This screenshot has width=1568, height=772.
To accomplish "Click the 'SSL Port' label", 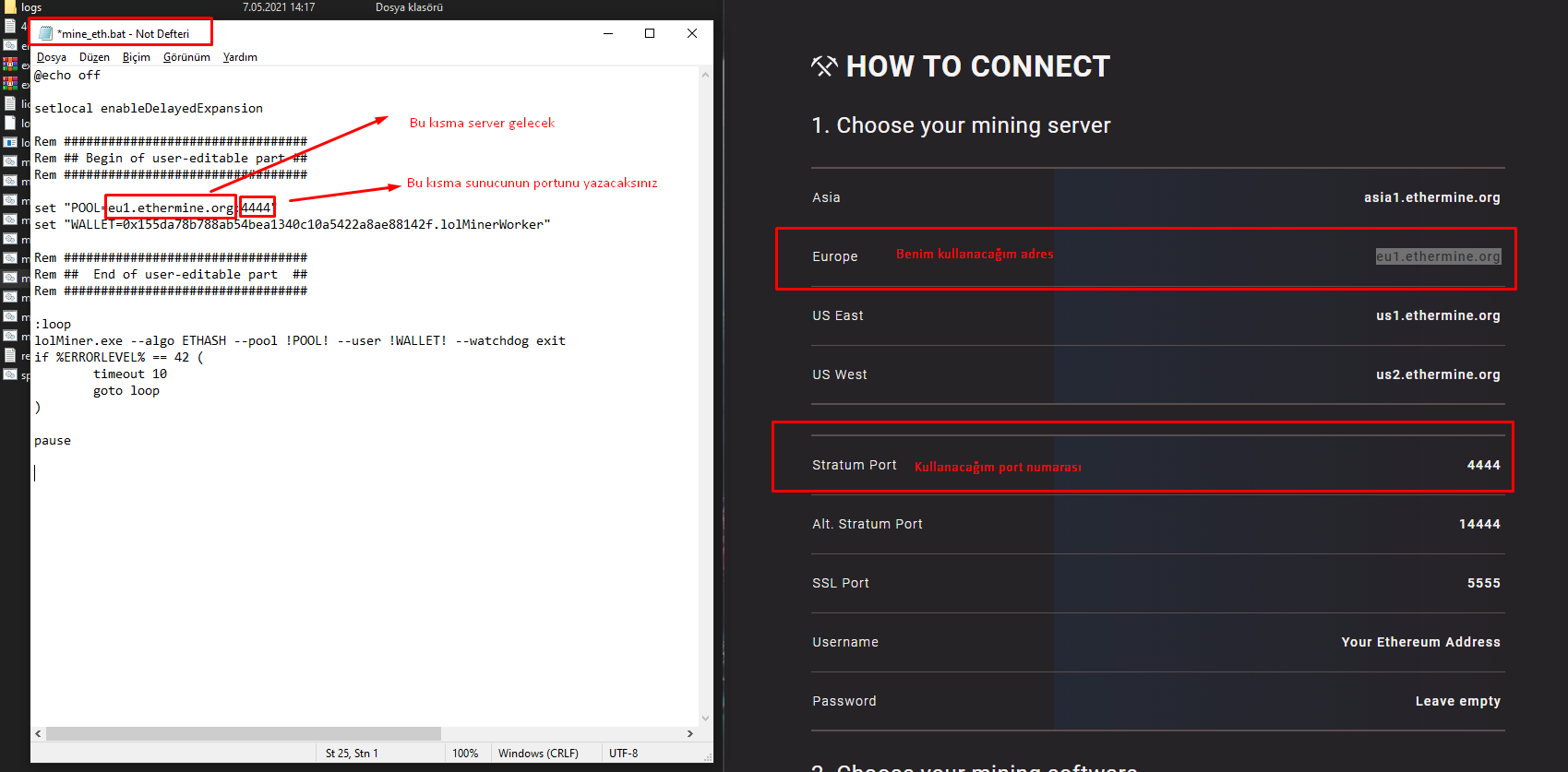I will pos(841,583).
